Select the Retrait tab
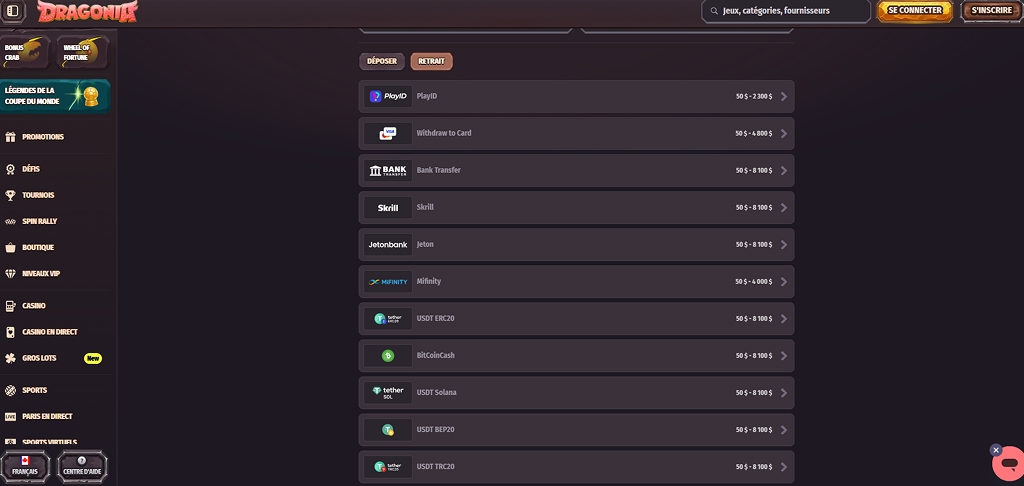 point(432,61)
